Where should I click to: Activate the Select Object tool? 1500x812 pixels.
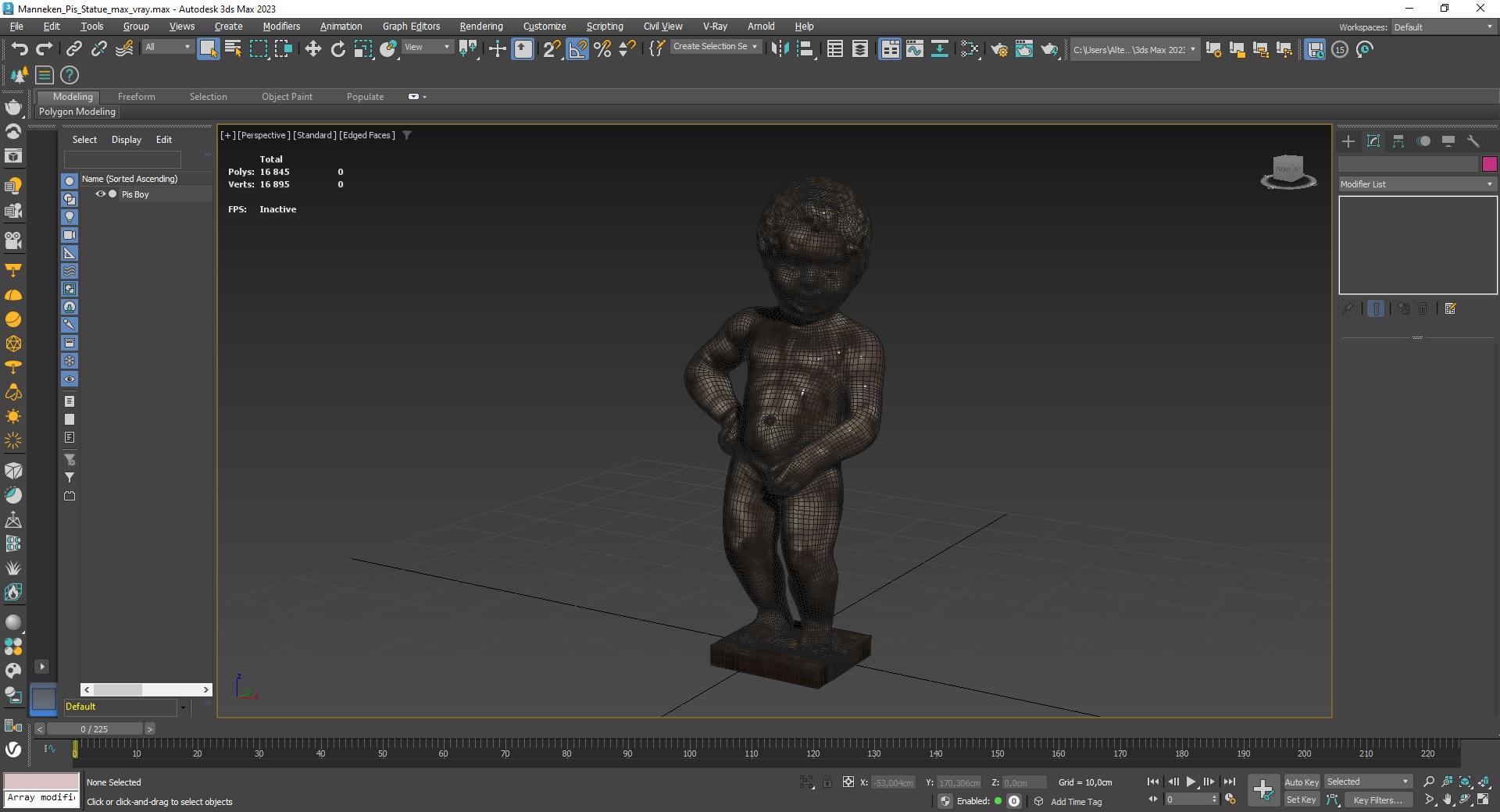208,49
